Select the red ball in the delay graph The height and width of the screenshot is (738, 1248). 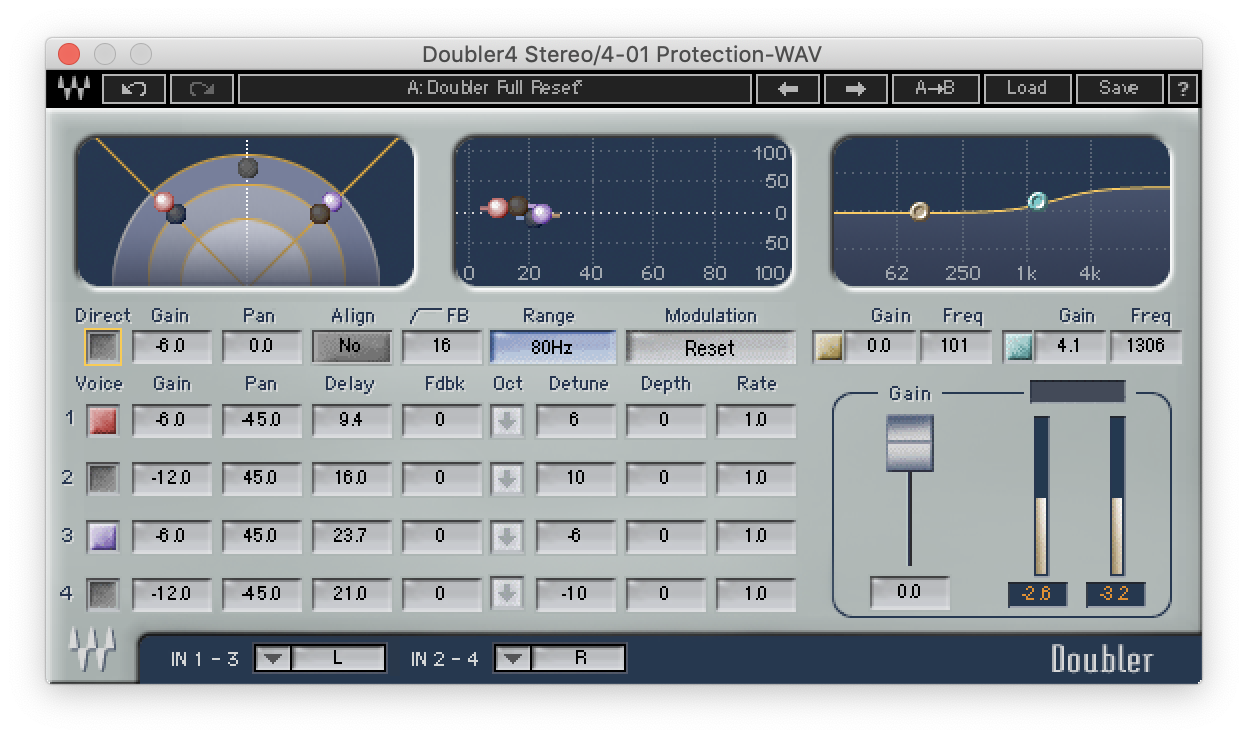point(496,208)
